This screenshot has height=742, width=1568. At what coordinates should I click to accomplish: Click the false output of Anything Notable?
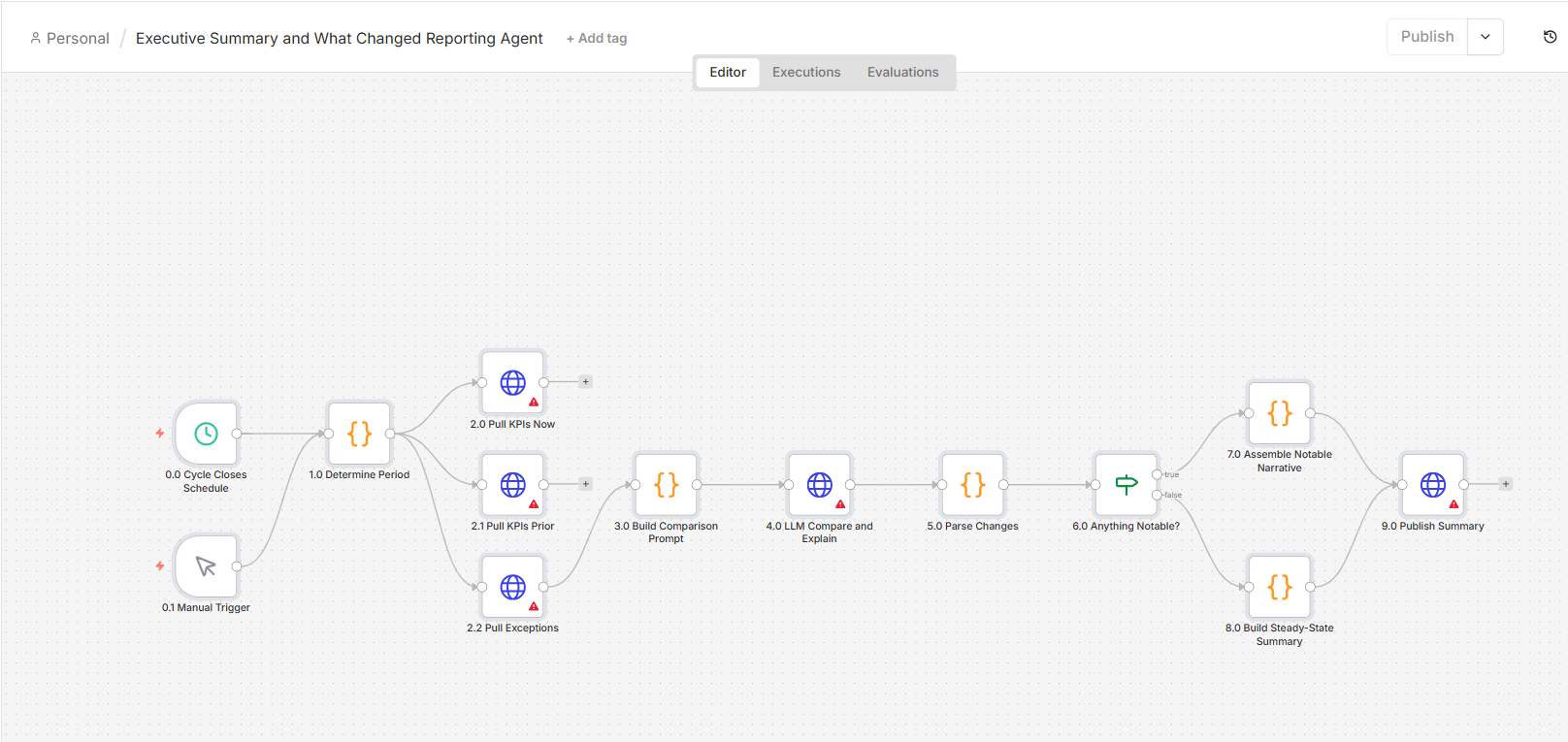tap(1158, 495)
